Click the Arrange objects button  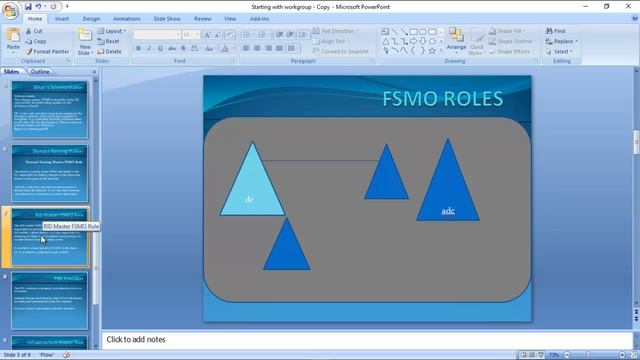click(456, 40)
